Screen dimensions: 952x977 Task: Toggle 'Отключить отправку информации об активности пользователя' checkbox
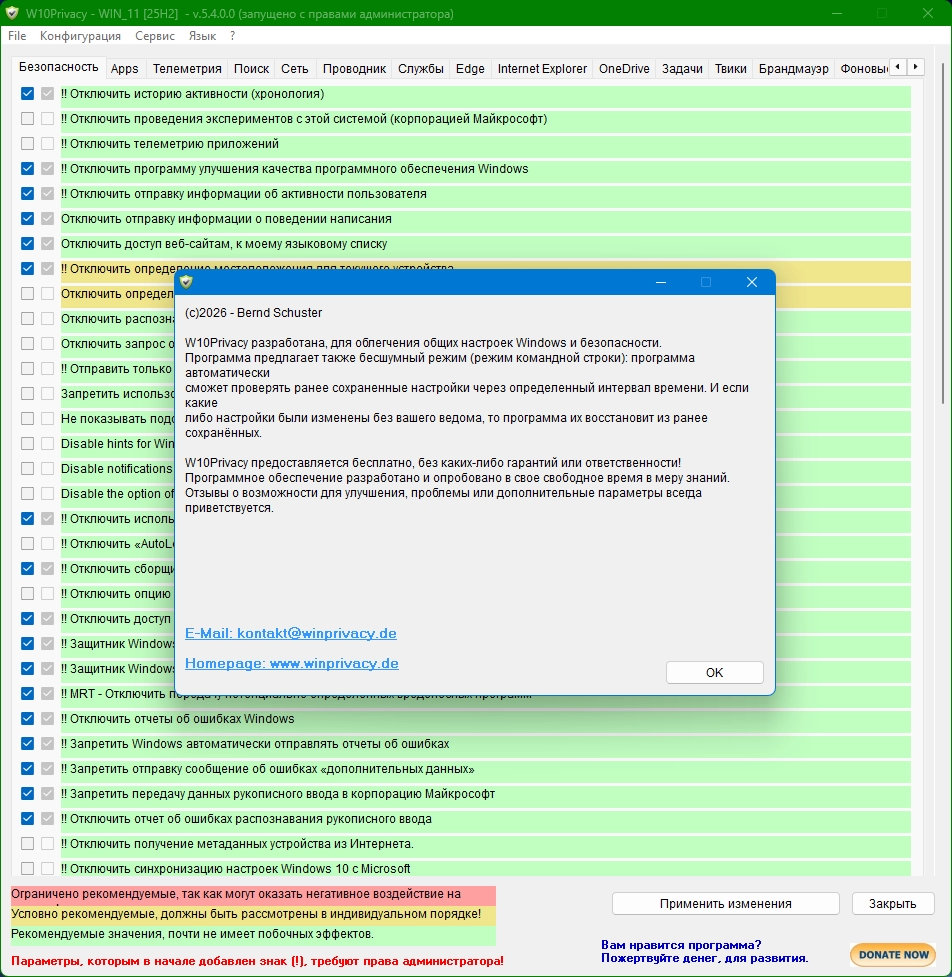27,193
